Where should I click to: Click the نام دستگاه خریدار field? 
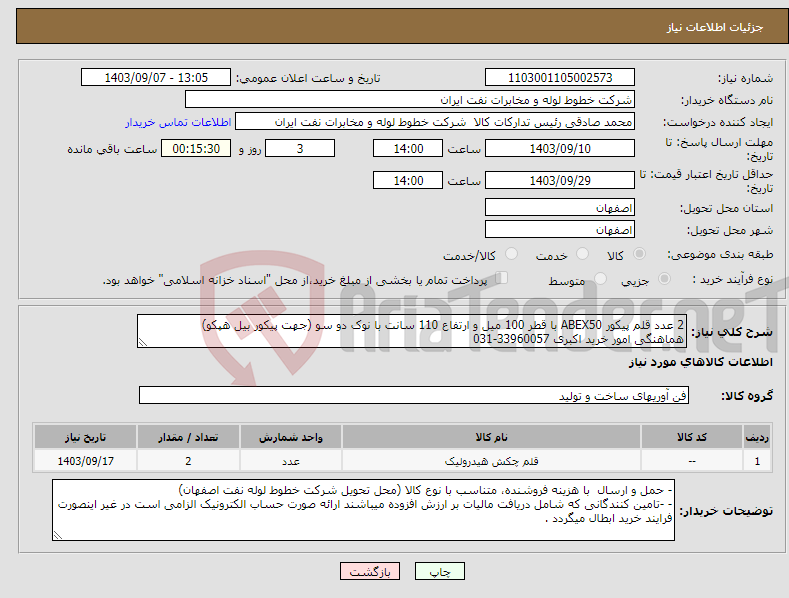point(410,100)
